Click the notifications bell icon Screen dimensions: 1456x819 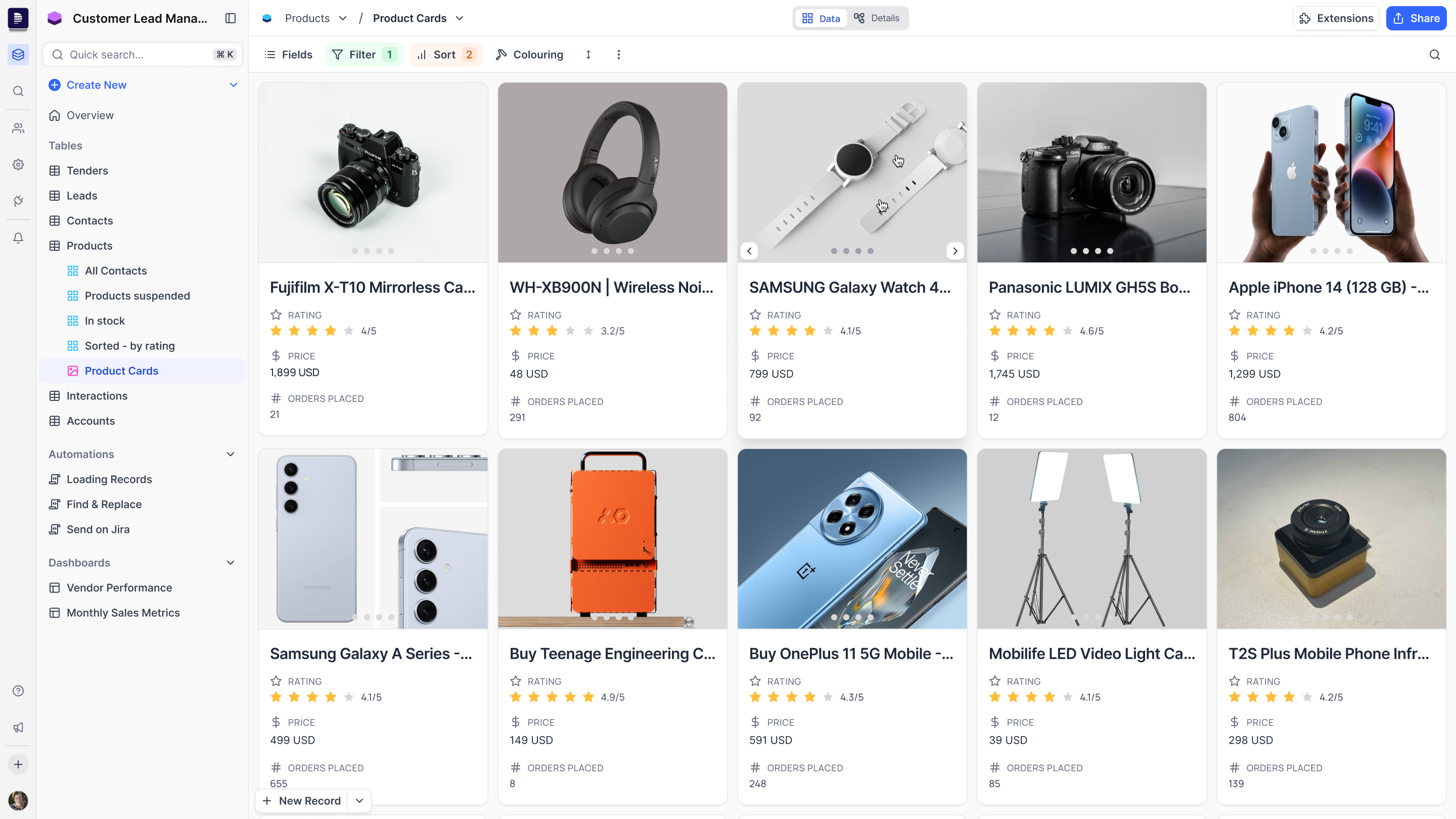pos(18,238)
